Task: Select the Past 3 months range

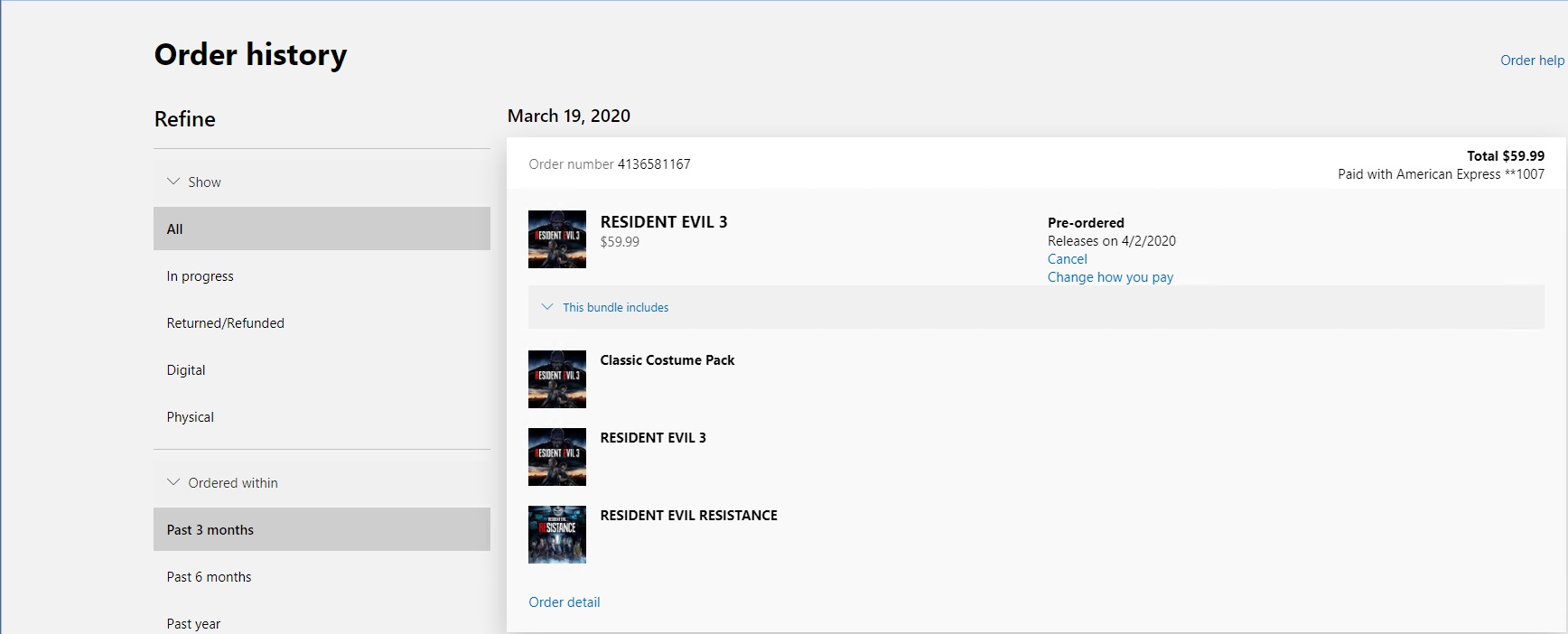Action: (x=322, y=530)
